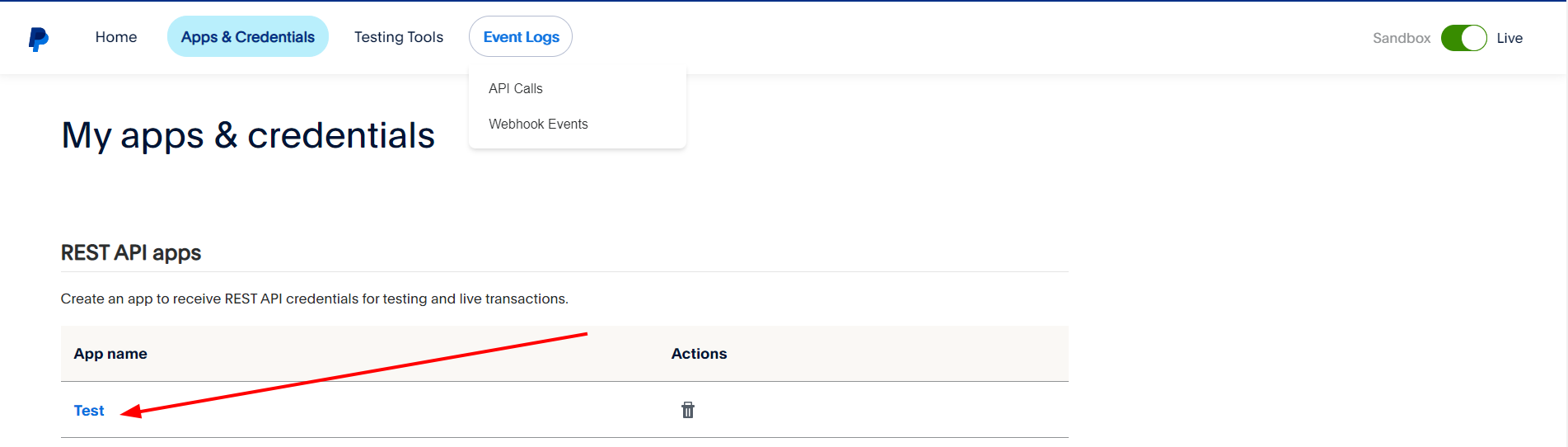
Task: Choose Webhook Events from the dropdown
Action: point(538,124)
